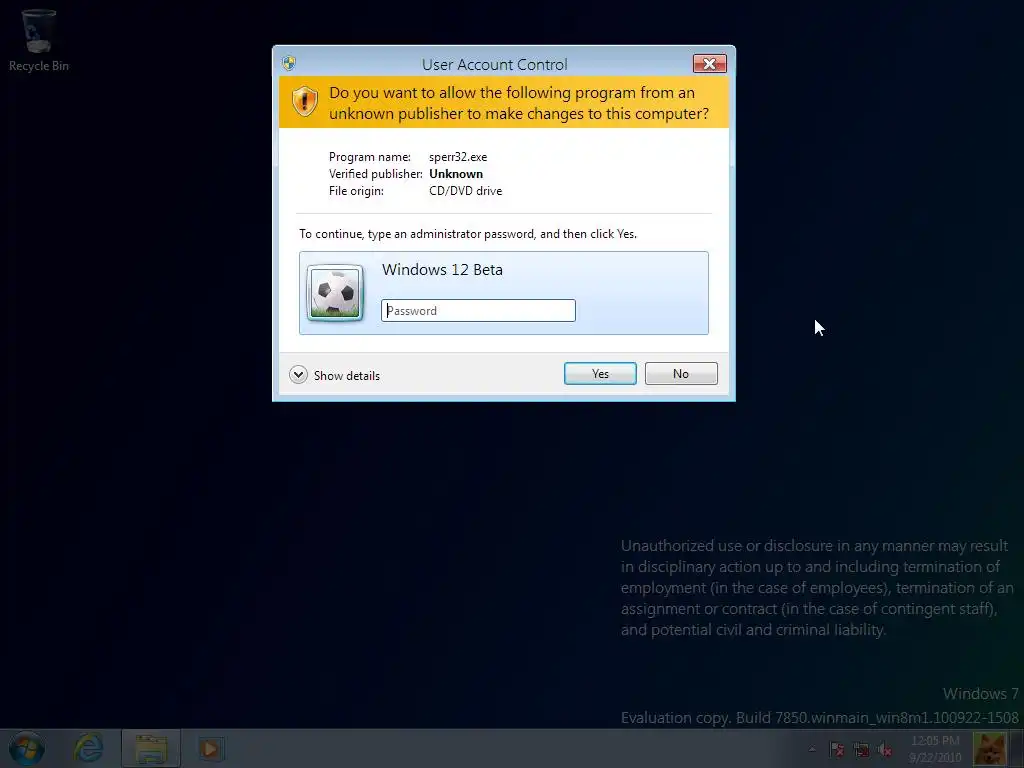Open Windows Explorer from the taskbar
Screen dimensions: 1024x768
click(x=151, y=748)
